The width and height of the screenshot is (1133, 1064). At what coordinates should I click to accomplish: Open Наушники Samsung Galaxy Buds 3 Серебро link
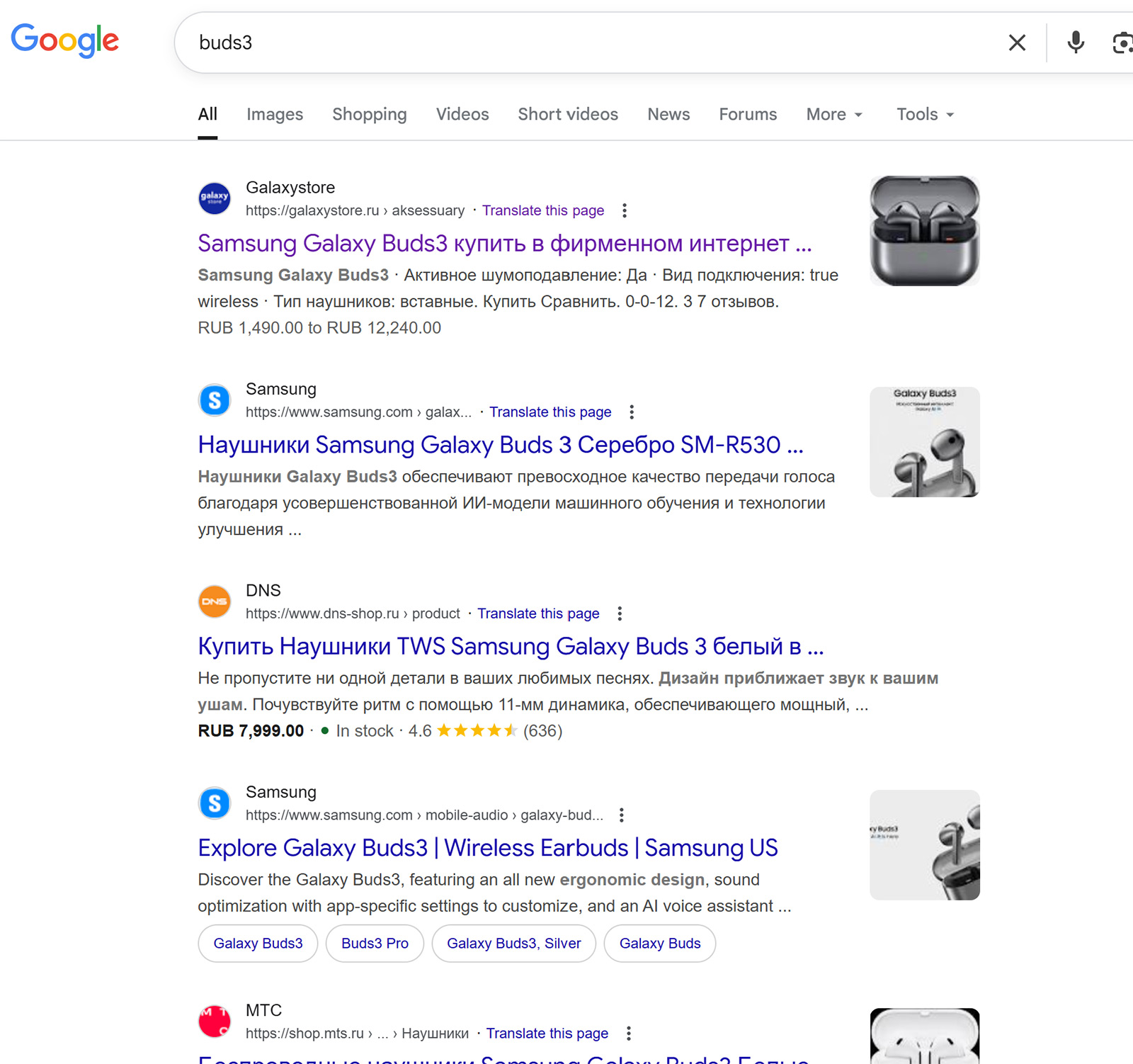point(501,445)
